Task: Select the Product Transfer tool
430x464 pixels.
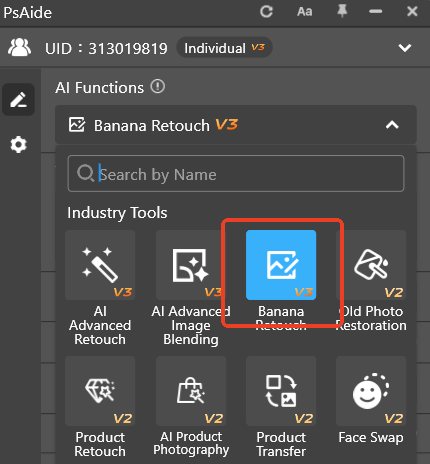Action: coord(281,391)
